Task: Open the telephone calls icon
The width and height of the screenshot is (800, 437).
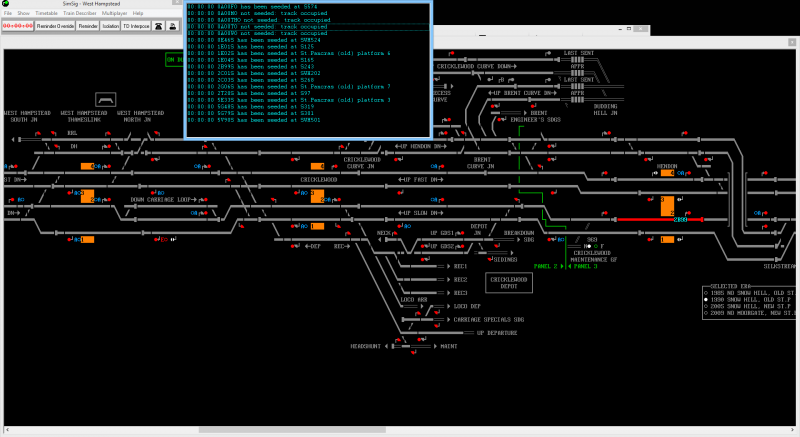Action: 159,26
